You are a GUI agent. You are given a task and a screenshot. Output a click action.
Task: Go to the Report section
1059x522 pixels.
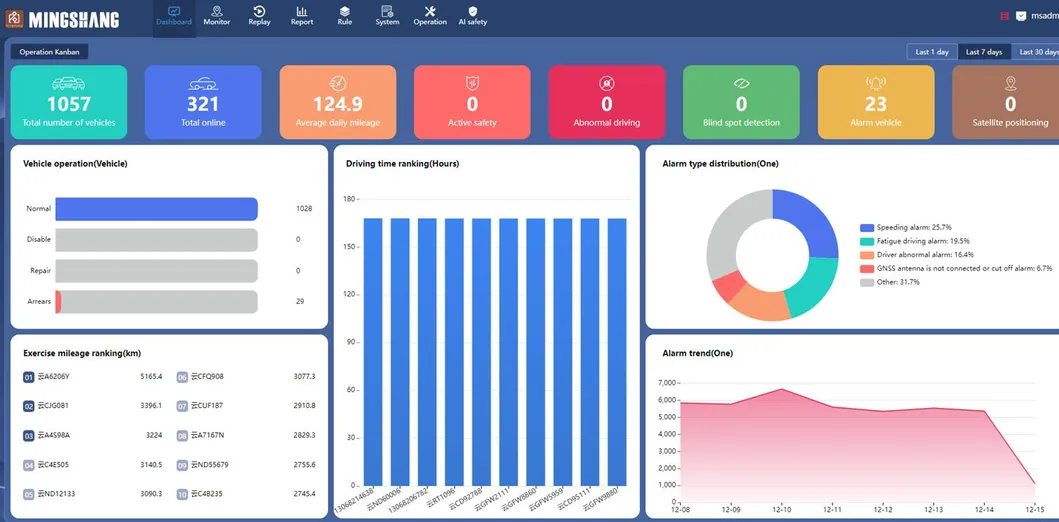tap(302, 15)
